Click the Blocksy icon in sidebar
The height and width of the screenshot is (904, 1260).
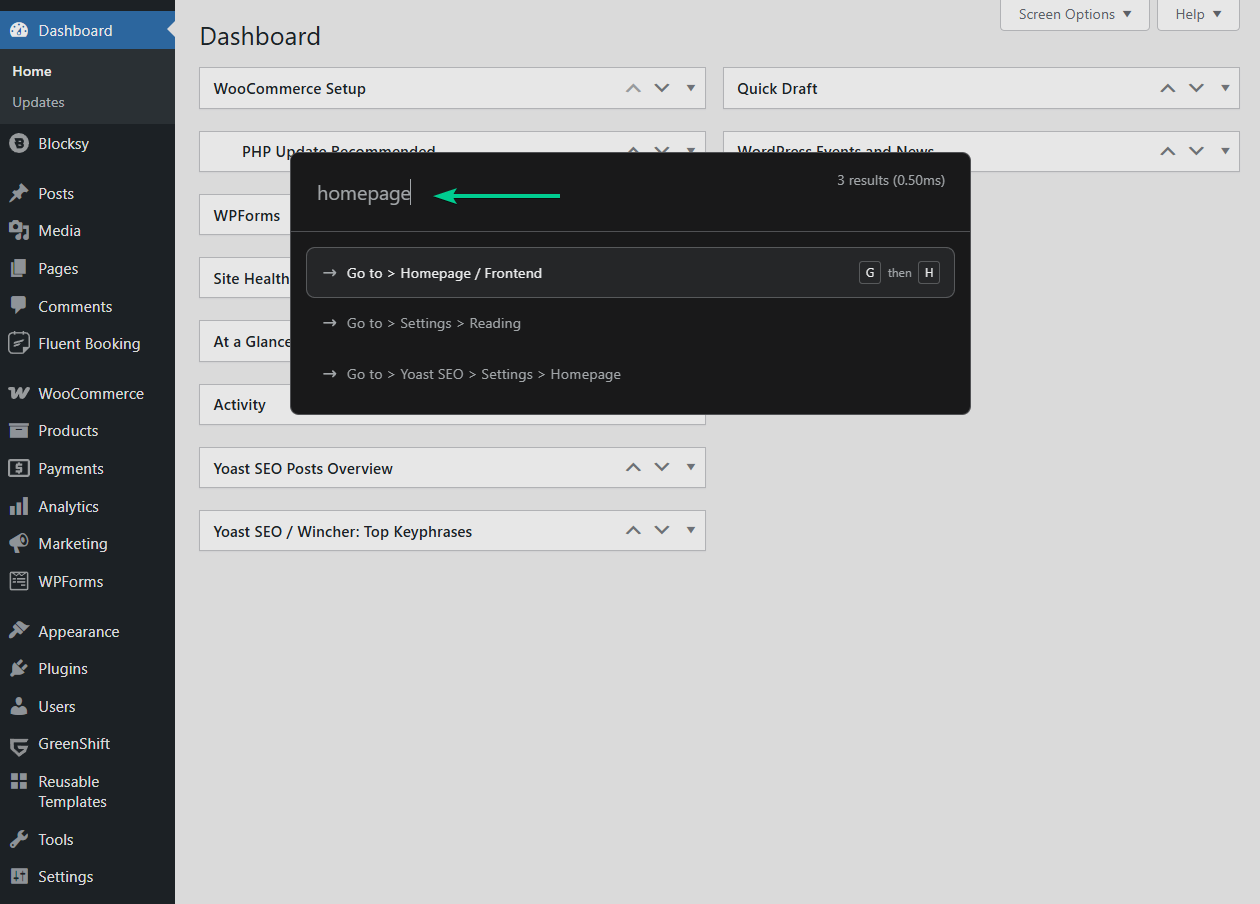click(x=18, y=144)
